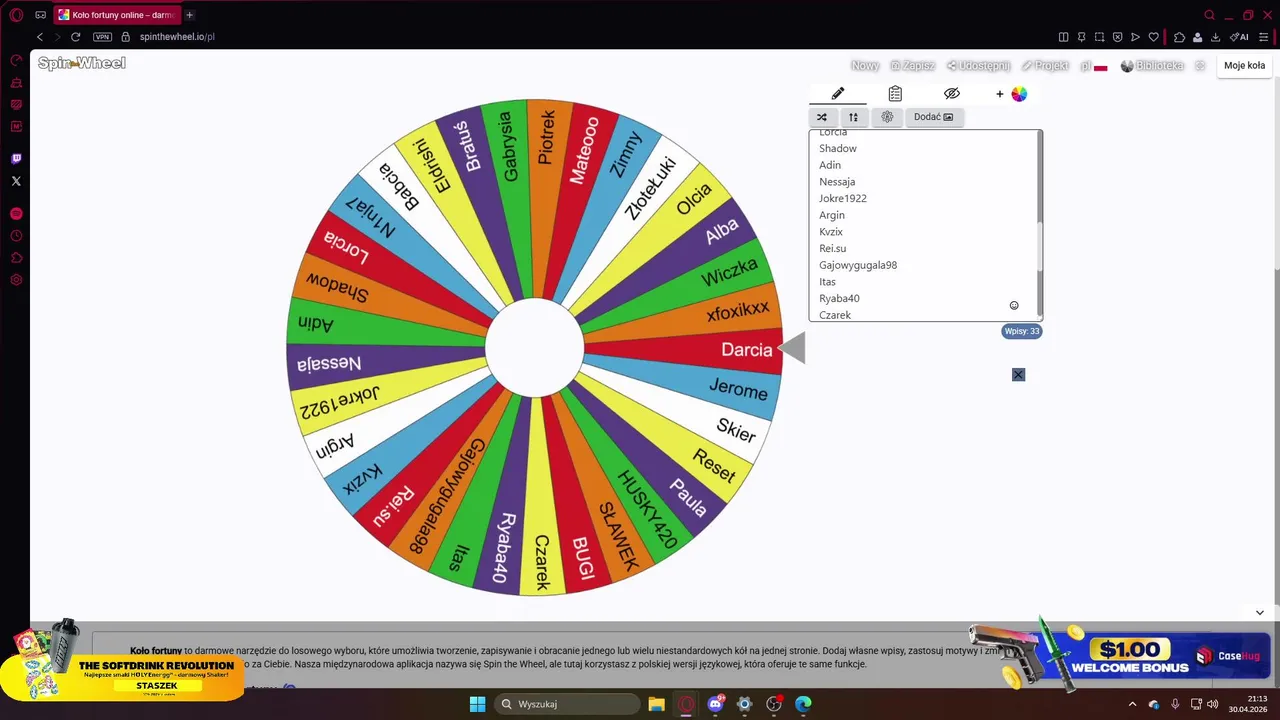Screen dimensions: 1280x720
Task: Select the Gajowygugala98 entry in the list
Action: coord(858,265)
